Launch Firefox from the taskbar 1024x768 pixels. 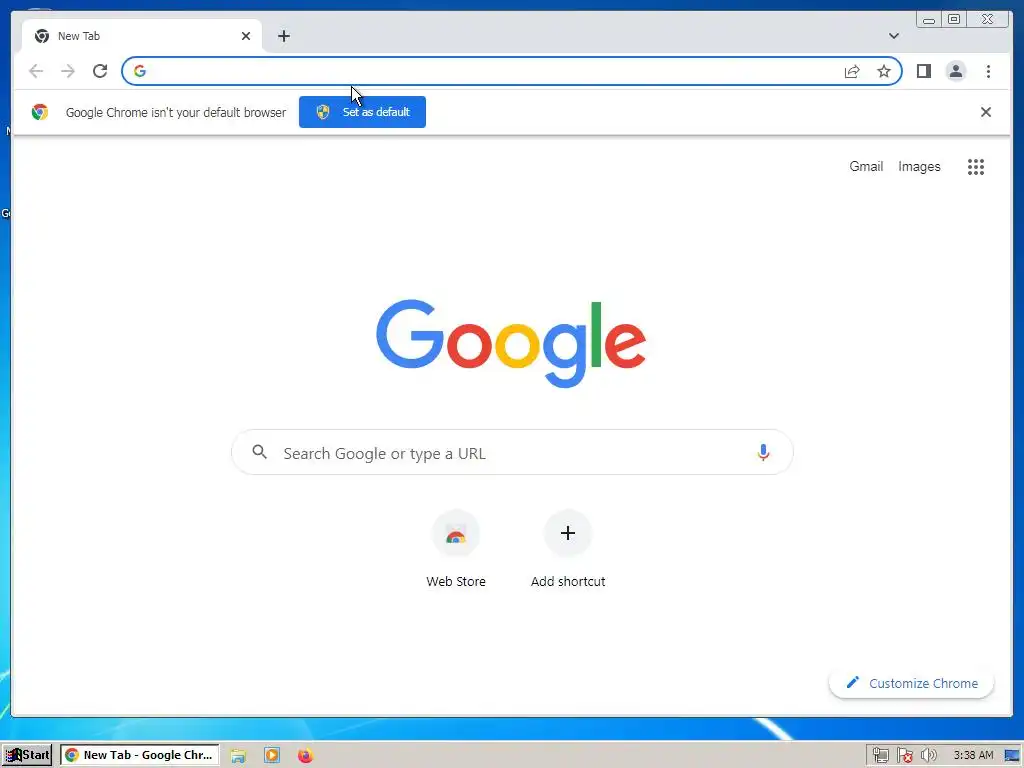(x=305, y=756)
